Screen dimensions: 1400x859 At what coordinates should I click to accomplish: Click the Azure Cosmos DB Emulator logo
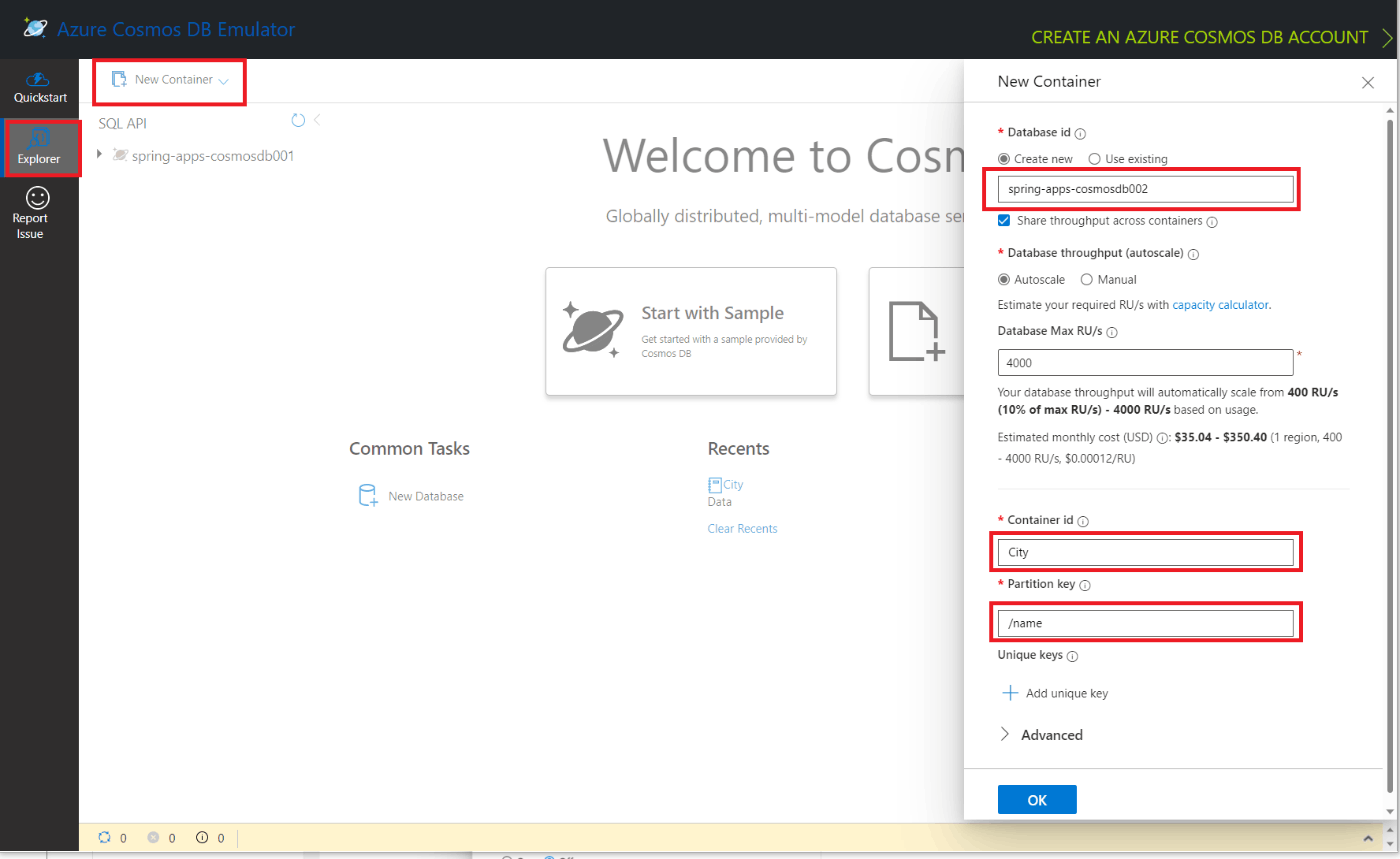coord(35,29)
